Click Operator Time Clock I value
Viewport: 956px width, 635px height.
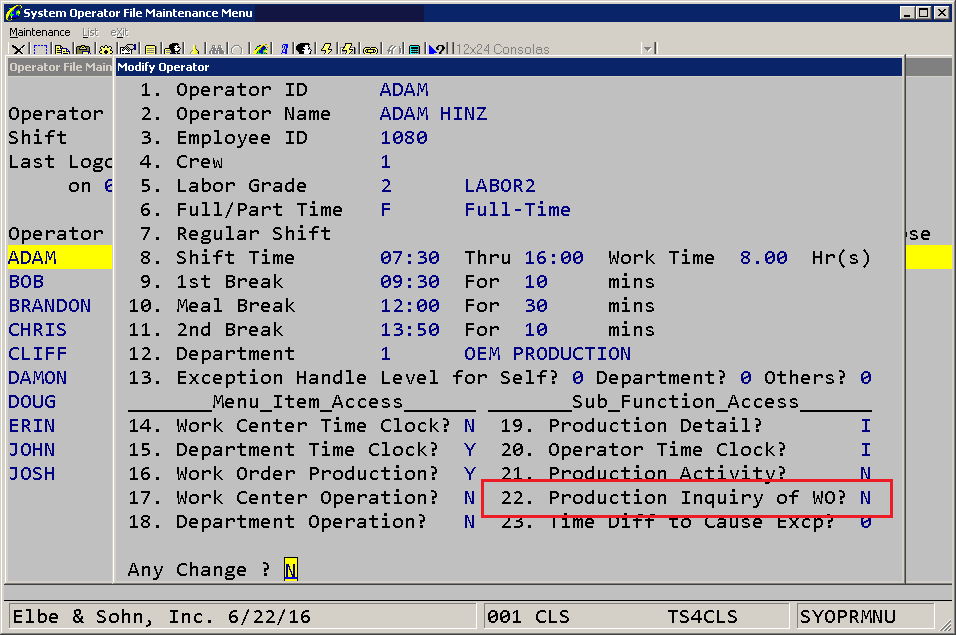point(866,450)
